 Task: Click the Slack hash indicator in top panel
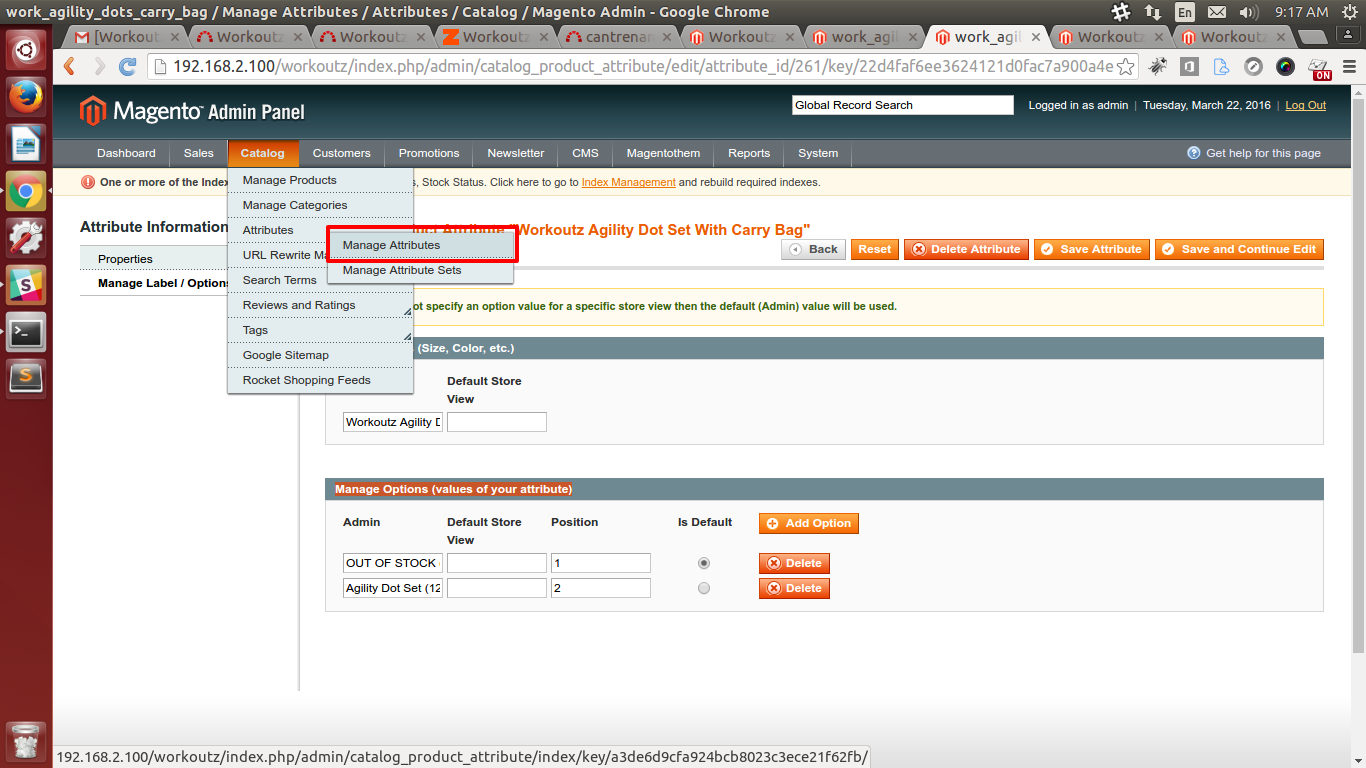pos(1121,12)
